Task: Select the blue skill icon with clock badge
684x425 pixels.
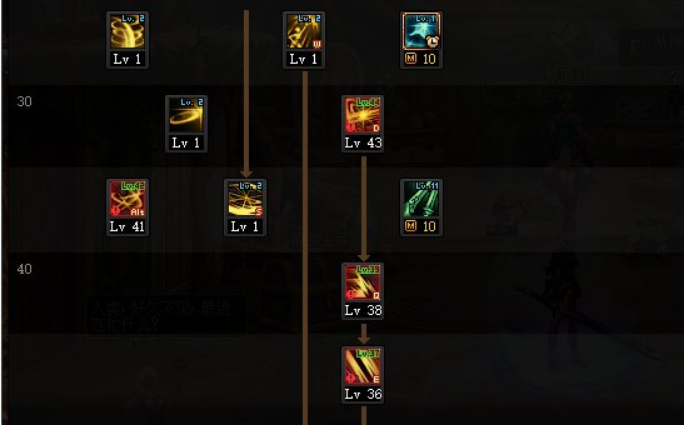Action: (421, 31)
